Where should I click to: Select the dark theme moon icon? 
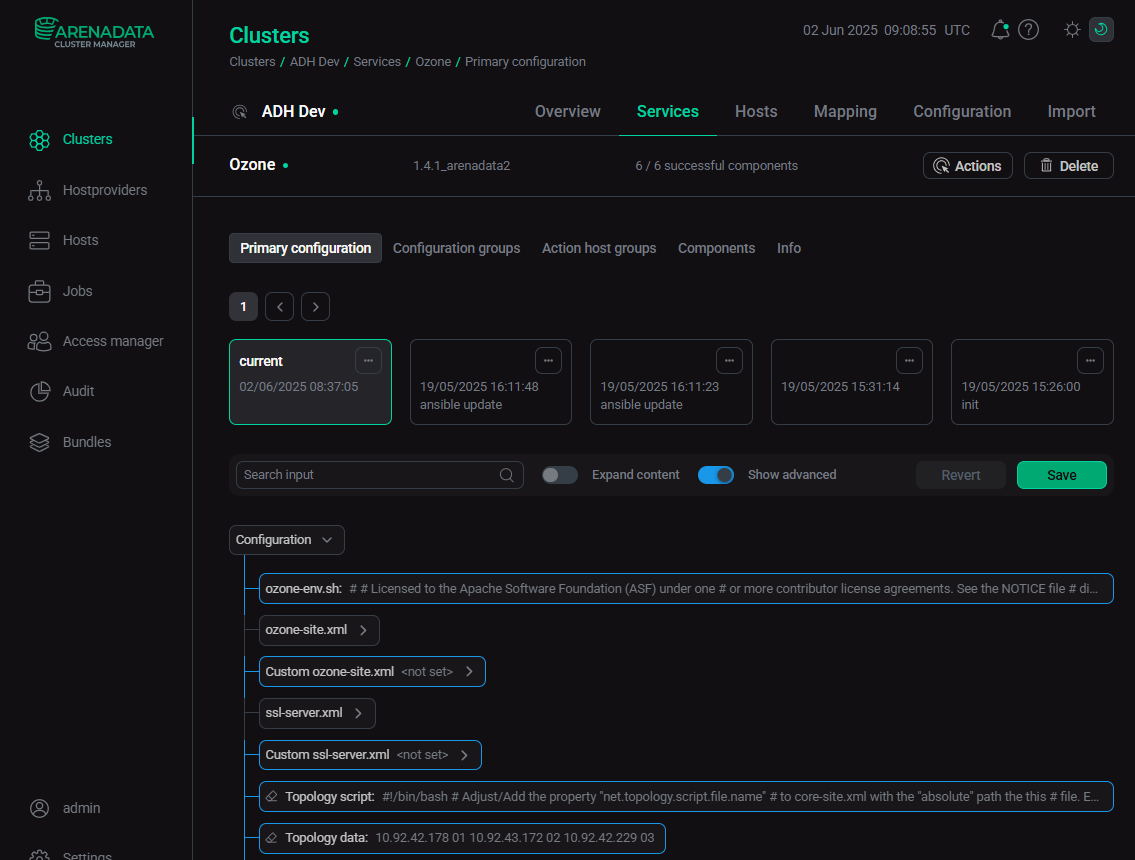1101,30
